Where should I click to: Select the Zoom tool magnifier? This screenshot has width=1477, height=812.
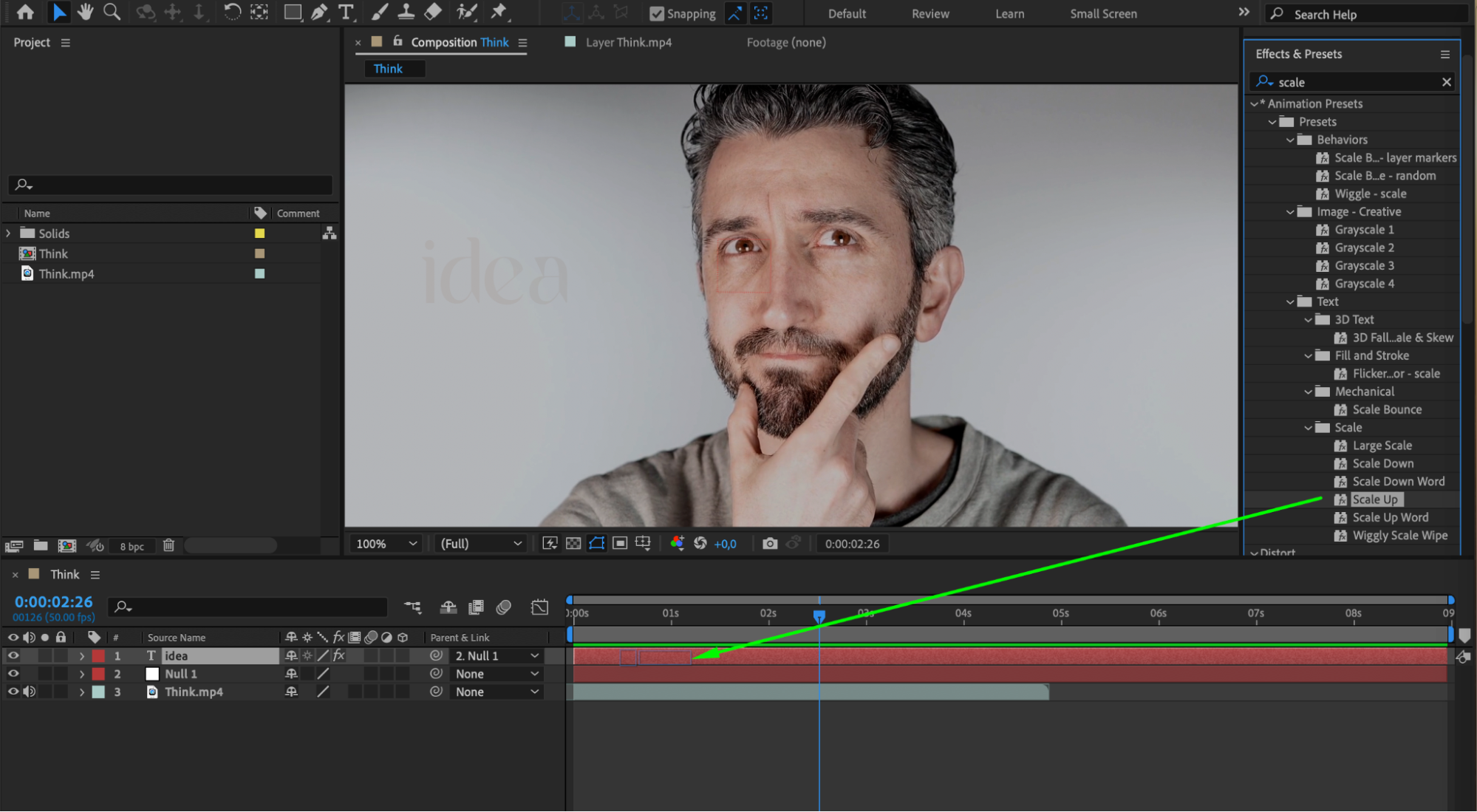pos(112,12)
